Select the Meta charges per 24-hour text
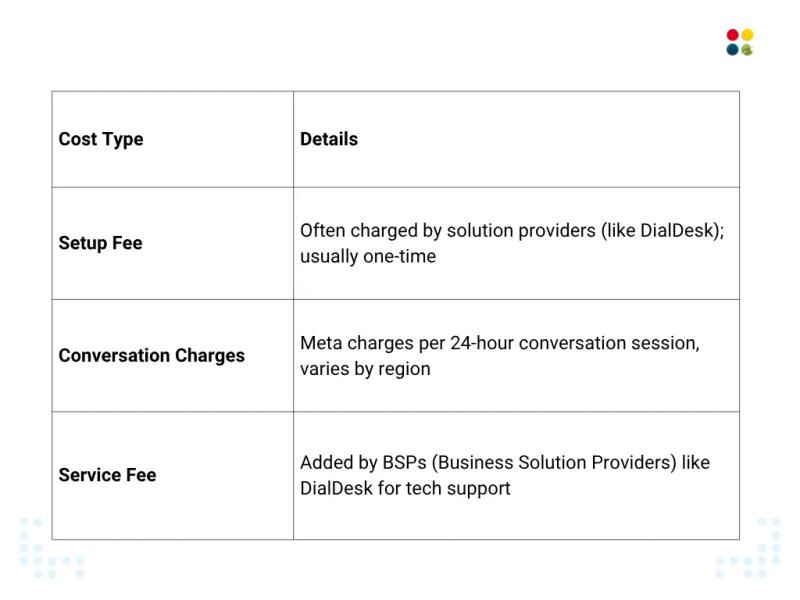The image size is (800, 600). [499, 356]
